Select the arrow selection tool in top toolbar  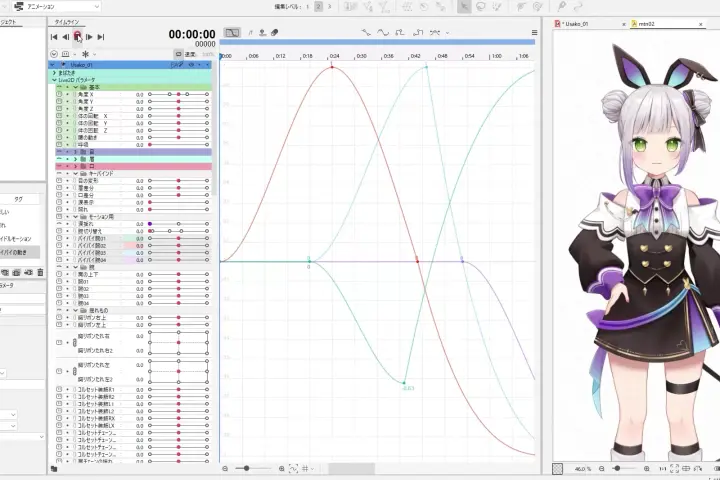click(464, 6)
